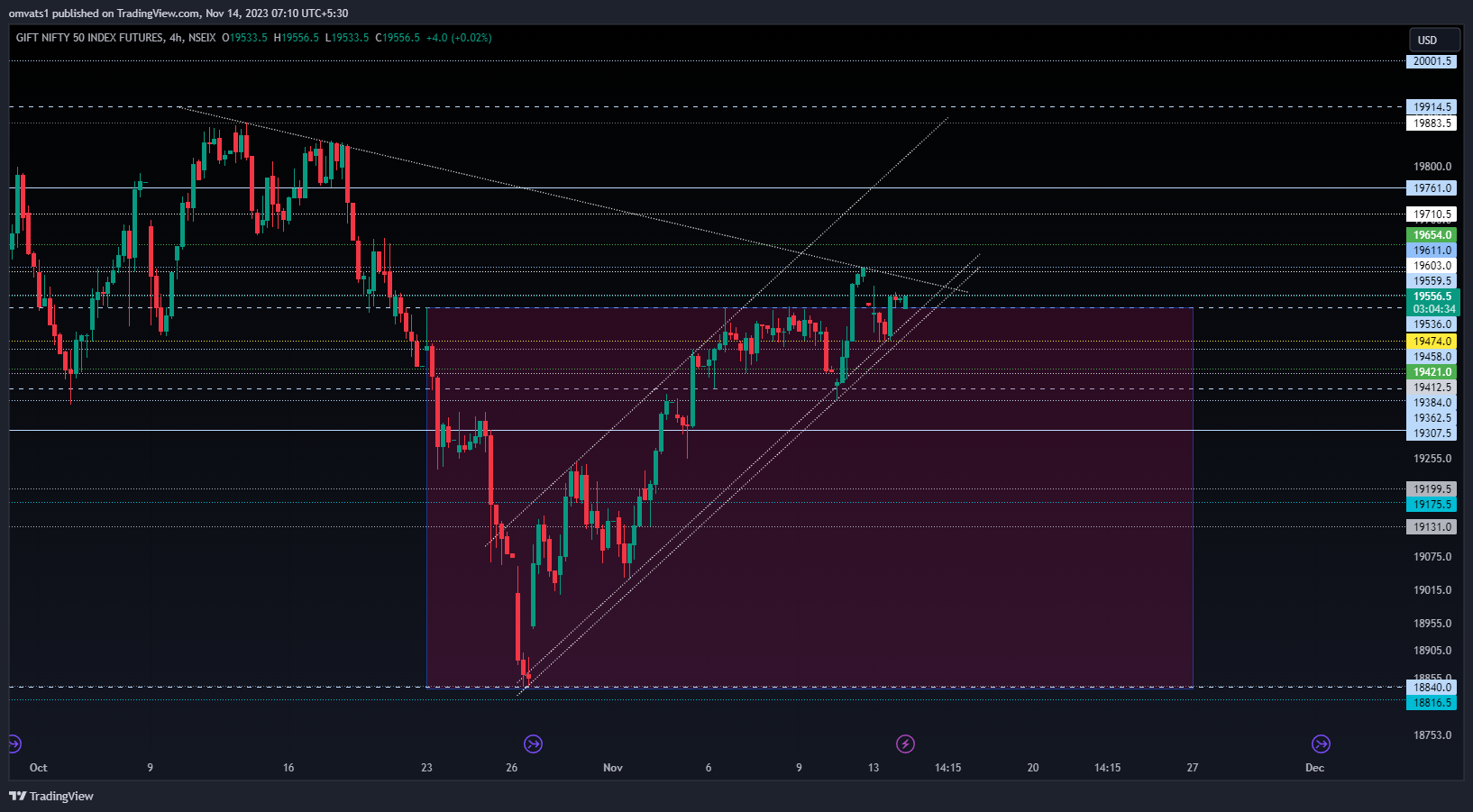Click the 19761.0 price label
This screenshot has width=1473, height=812.
(1432, 188)
